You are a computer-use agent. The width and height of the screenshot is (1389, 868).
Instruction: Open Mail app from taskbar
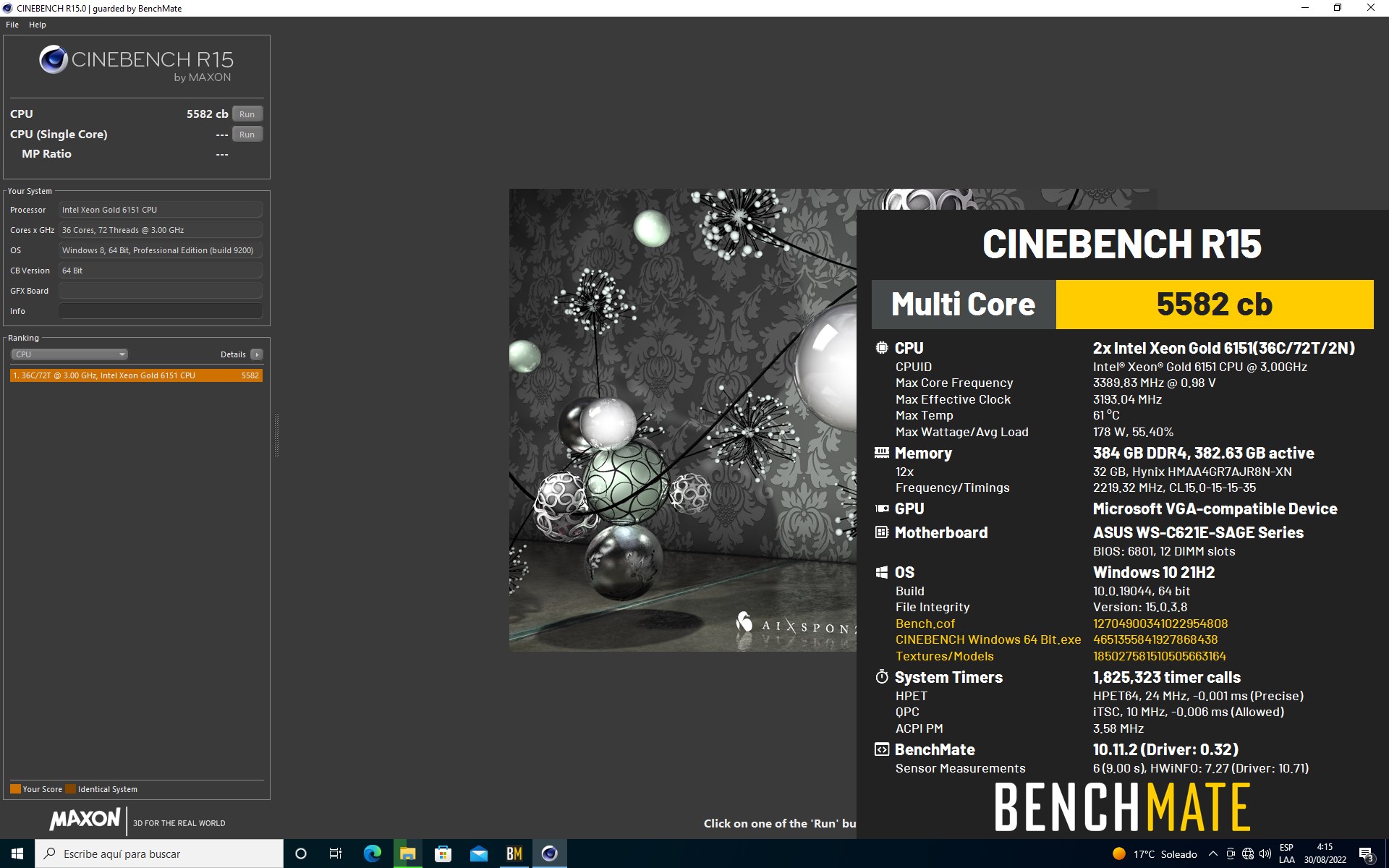[x=478, y=854]
